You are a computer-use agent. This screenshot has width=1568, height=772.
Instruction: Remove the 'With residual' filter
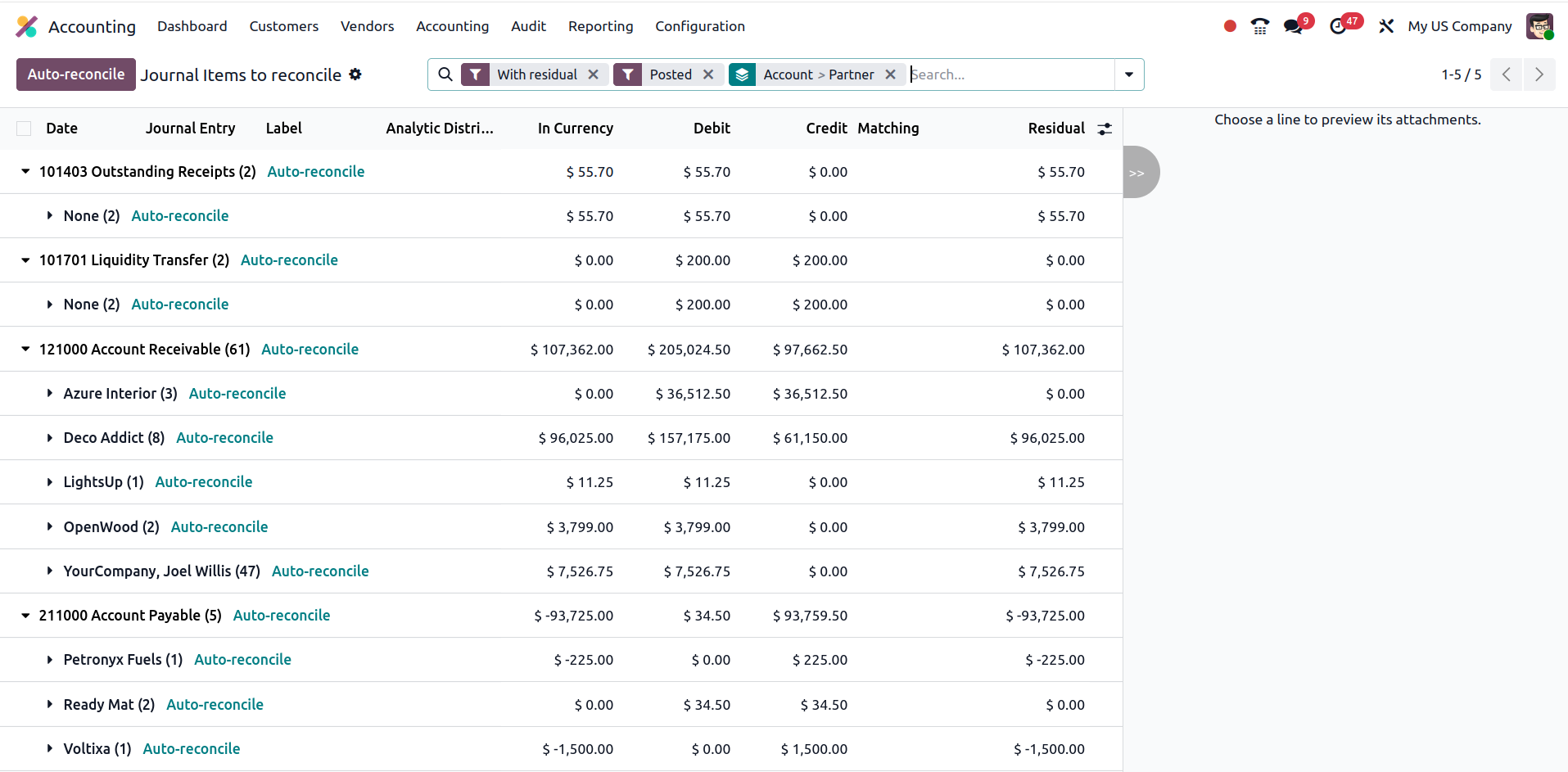coord(594,74)
